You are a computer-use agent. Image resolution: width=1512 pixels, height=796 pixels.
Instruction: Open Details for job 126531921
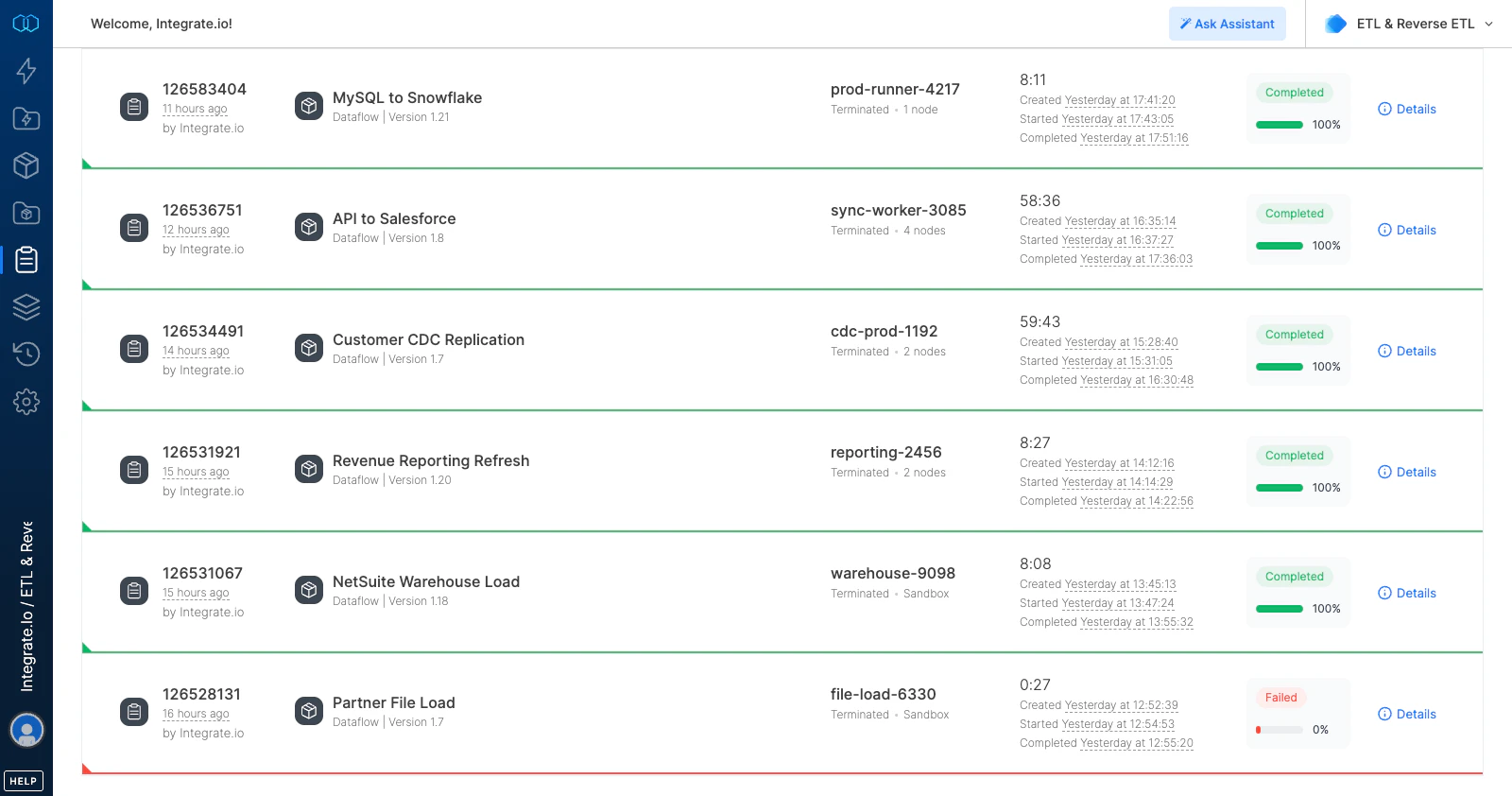coord(1407,472)
